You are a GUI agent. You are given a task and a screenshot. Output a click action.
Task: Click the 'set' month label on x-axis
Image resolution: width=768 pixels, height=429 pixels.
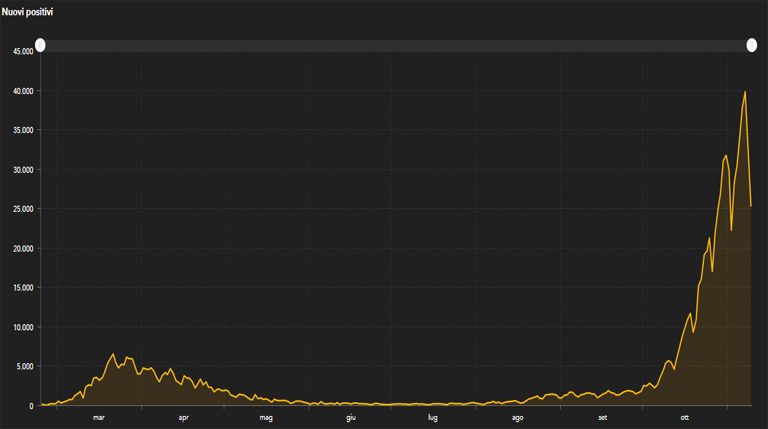[x=602, y=418]
